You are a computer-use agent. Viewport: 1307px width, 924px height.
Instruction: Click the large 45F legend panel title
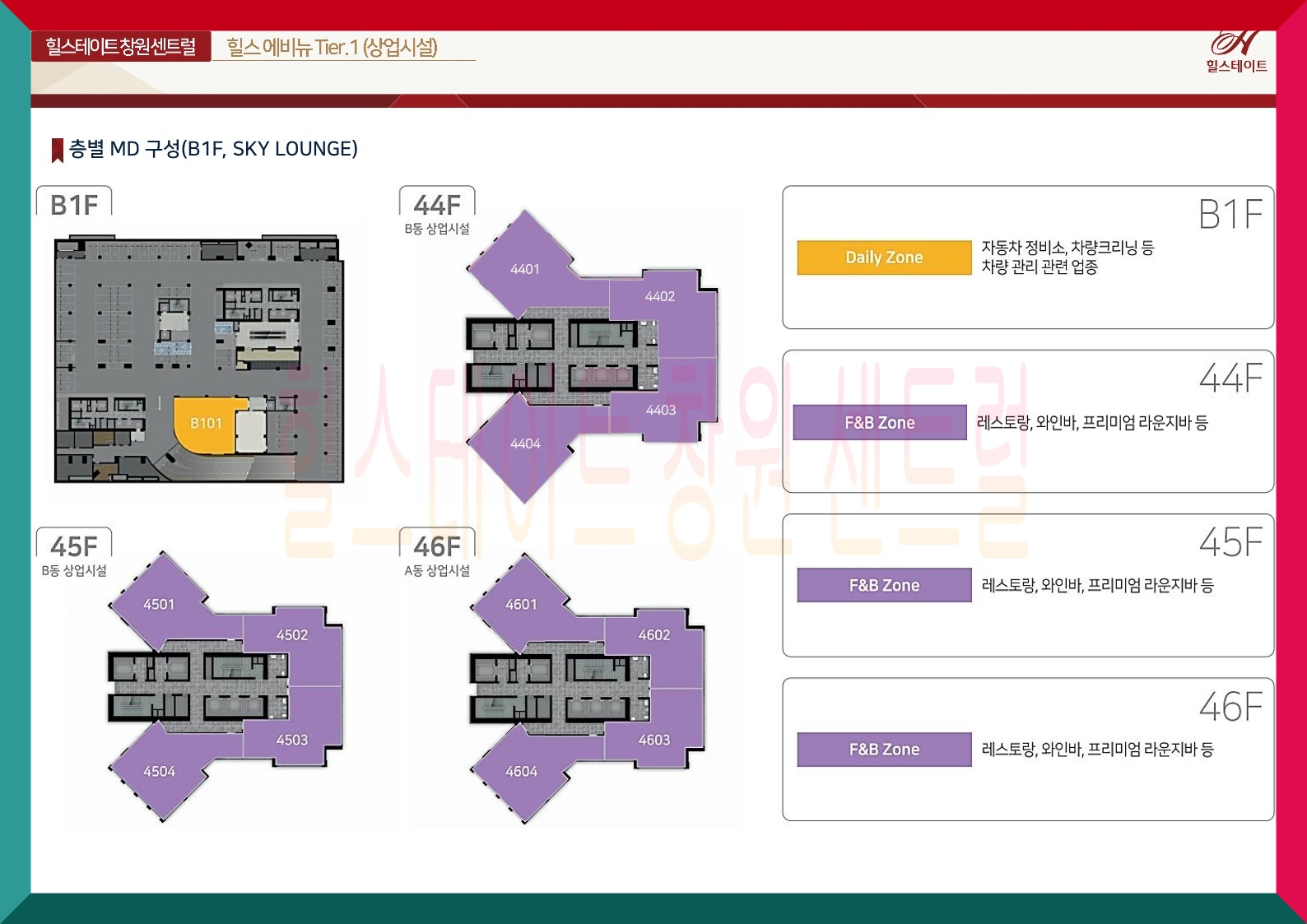pos(1230,542)
